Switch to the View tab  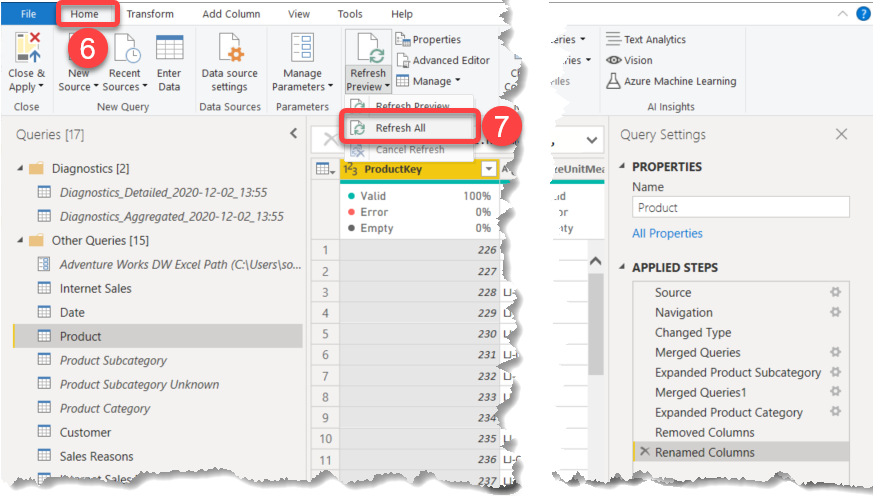pos(299,14)
